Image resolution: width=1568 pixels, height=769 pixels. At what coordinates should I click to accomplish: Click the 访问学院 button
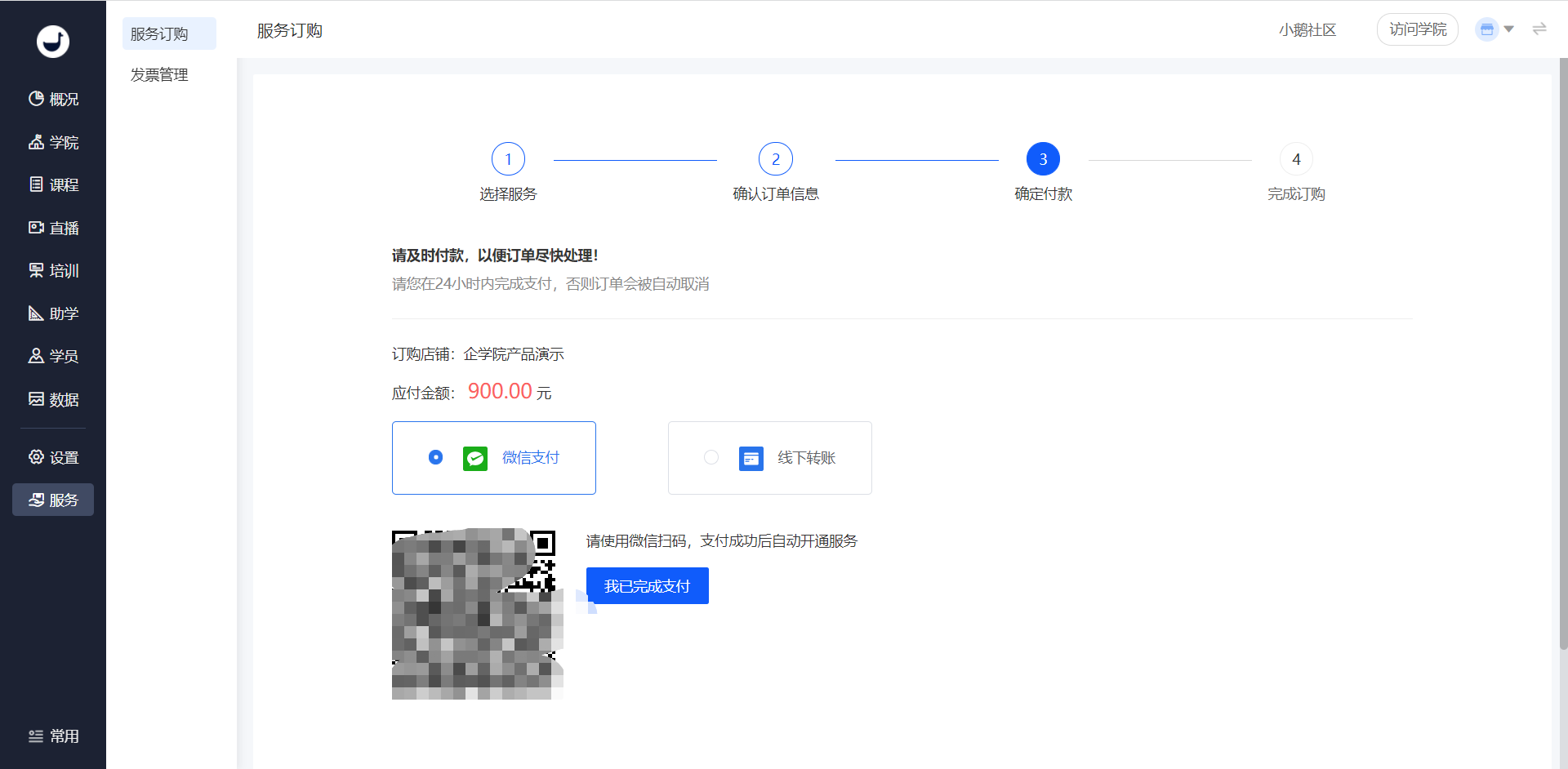[1418, 29]
